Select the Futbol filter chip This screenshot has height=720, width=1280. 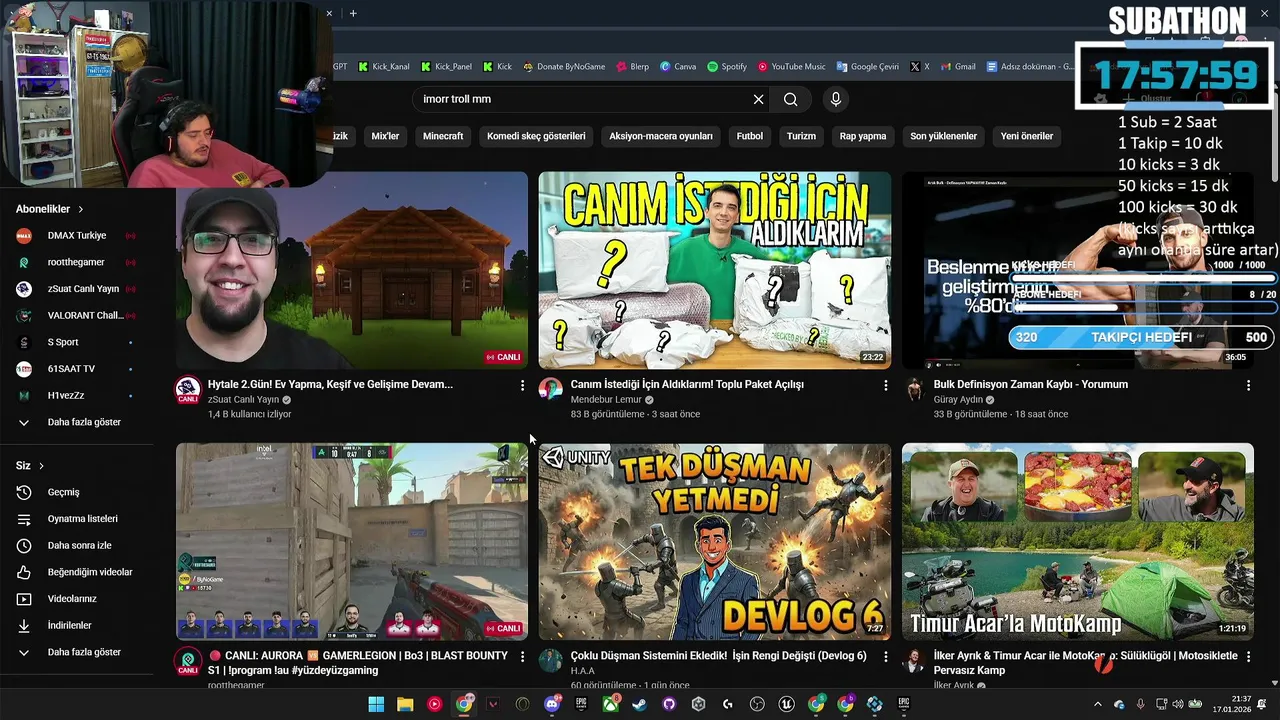tap(750, 136)
